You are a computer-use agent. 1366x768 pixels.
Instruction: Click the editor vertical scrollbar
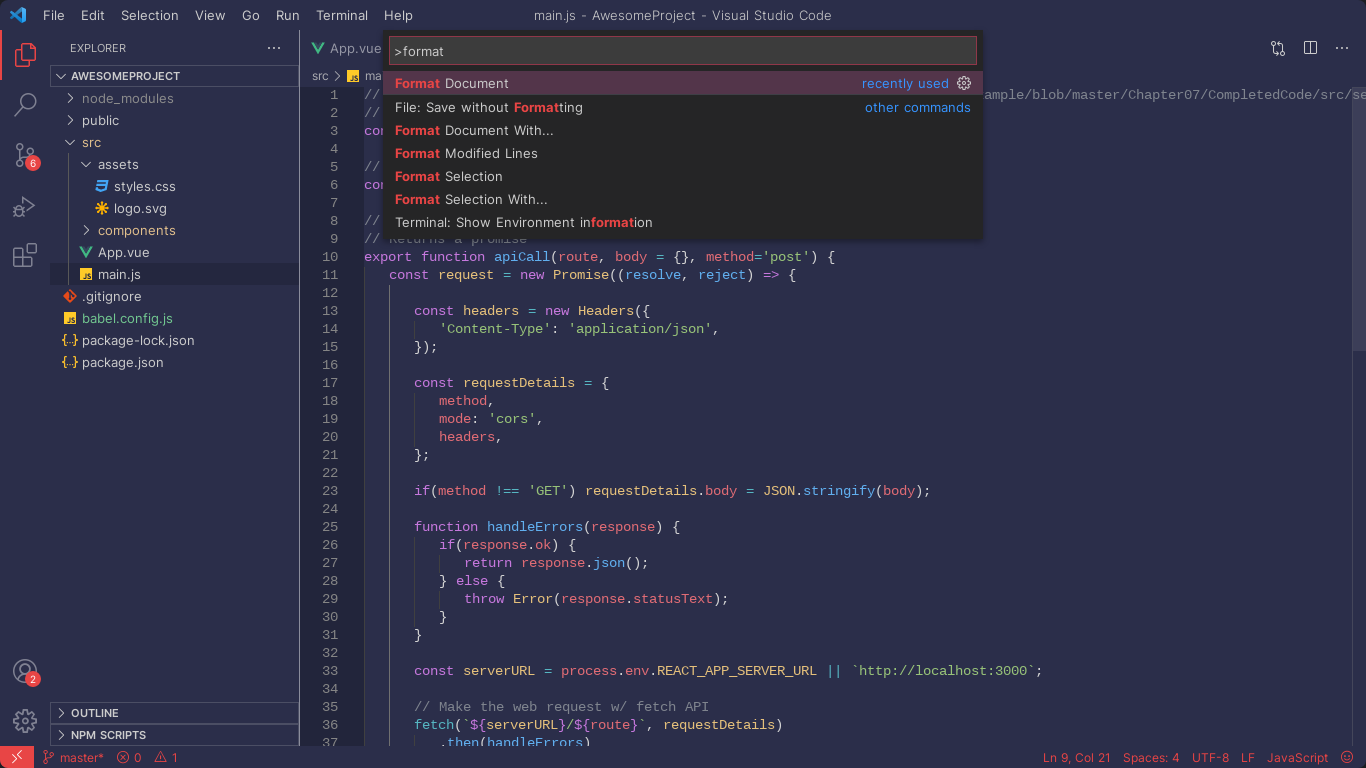(1359, 220)
